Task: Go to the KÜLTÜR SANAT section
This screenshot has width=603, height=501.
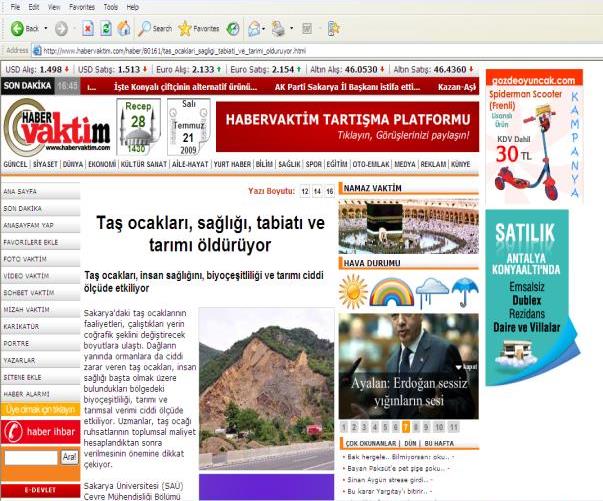Action: click(x=144, y=164)
